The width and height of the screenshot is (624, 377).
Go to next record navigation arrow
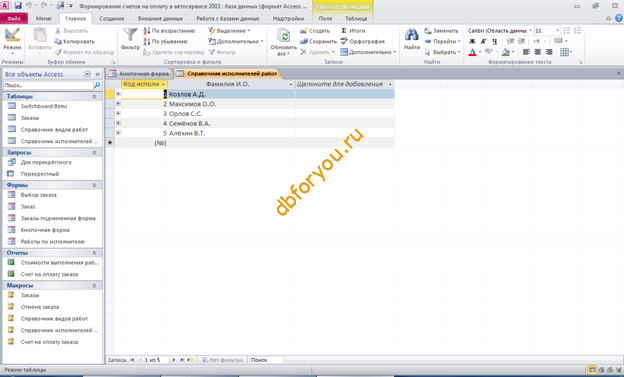[x=174, y=360]
